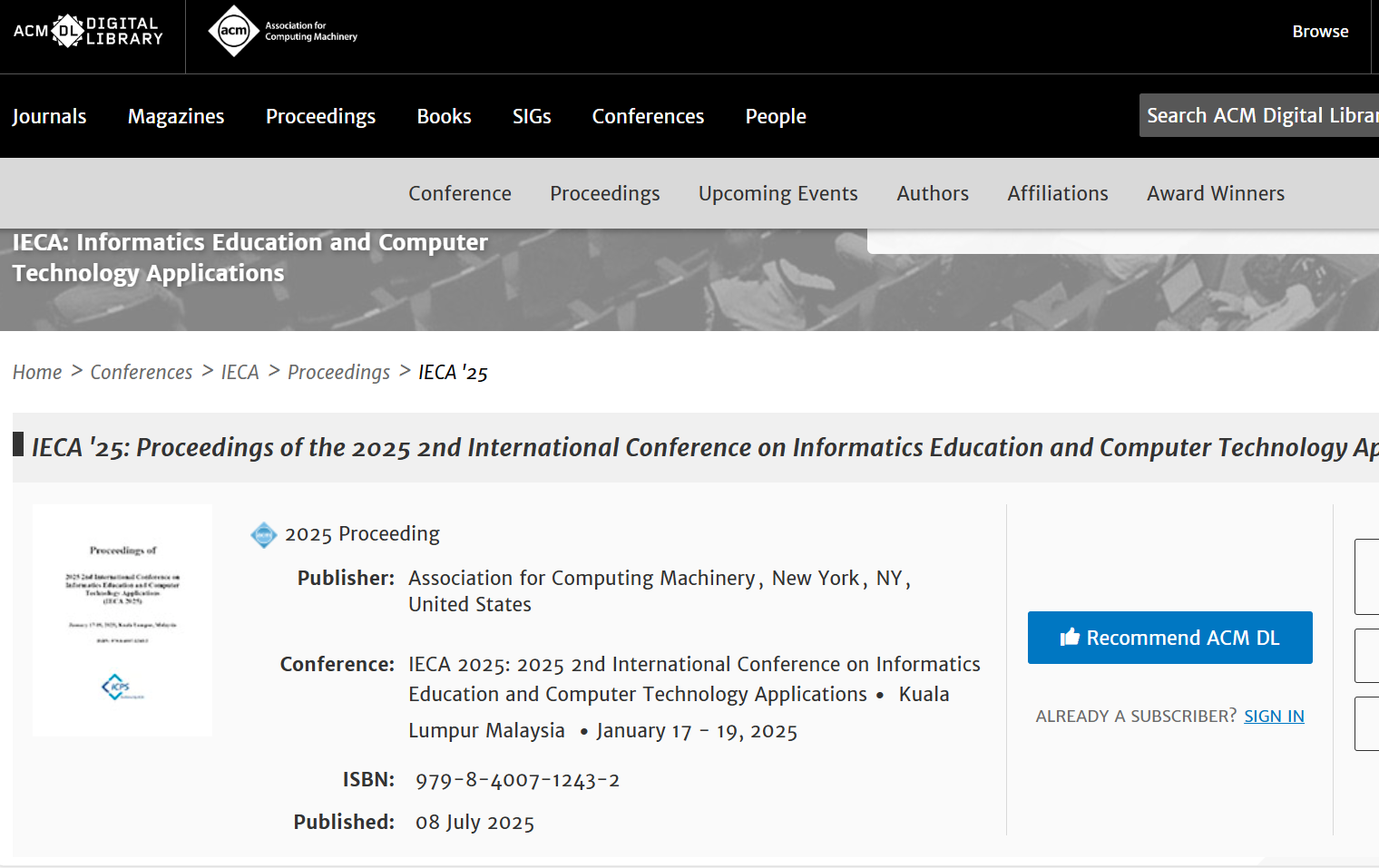Click the Conferences breadcrumb link

142,372
